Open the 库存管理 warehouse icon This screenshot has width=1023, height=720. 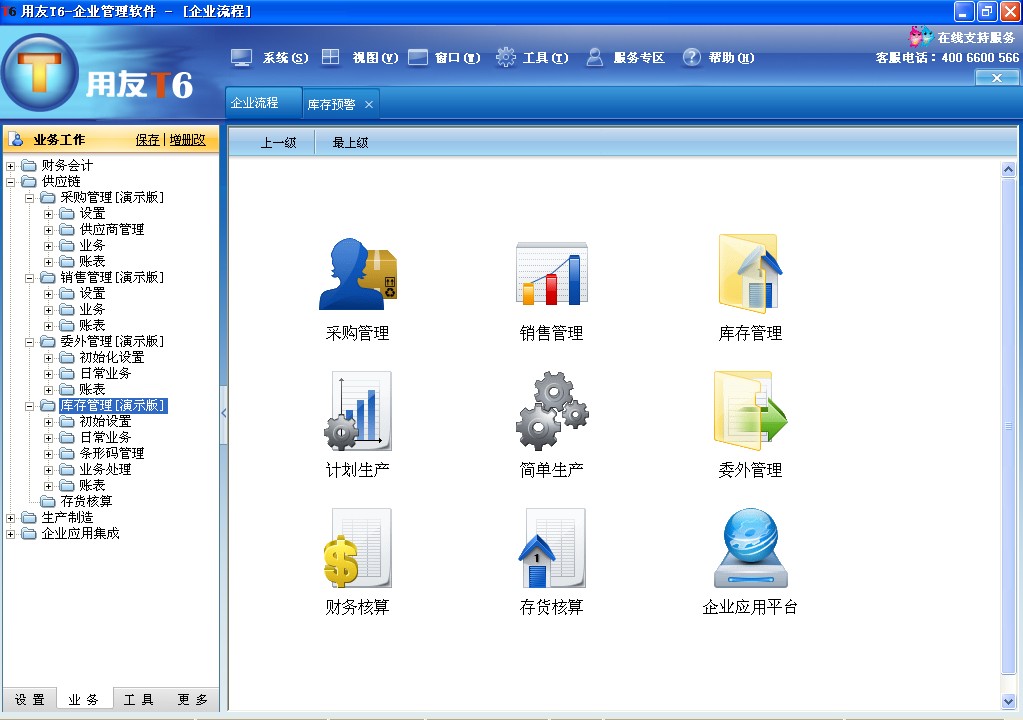pyautogui.click(x=750, y=274)
